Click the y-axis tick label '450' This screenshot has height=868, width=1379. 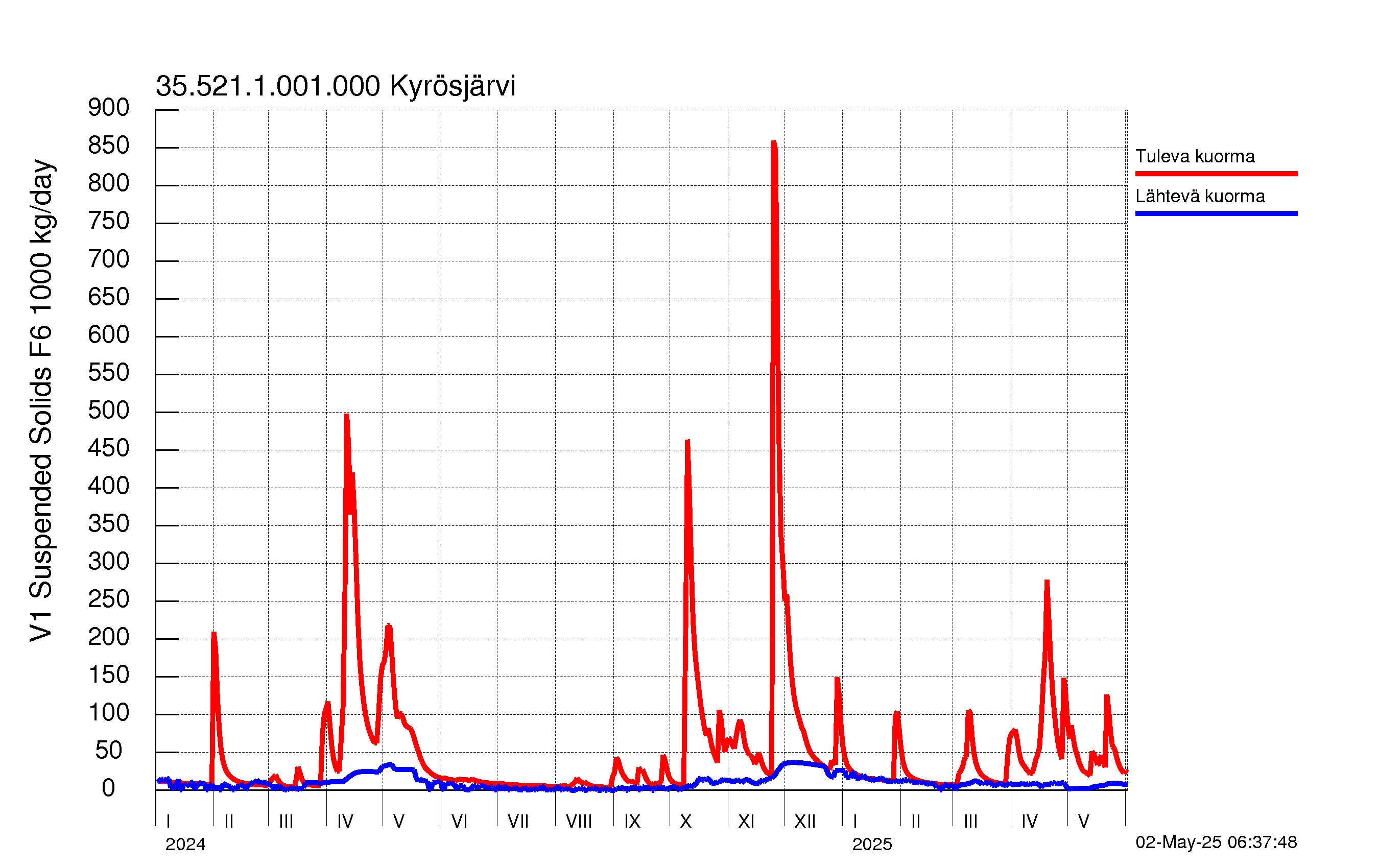(108, 448)
